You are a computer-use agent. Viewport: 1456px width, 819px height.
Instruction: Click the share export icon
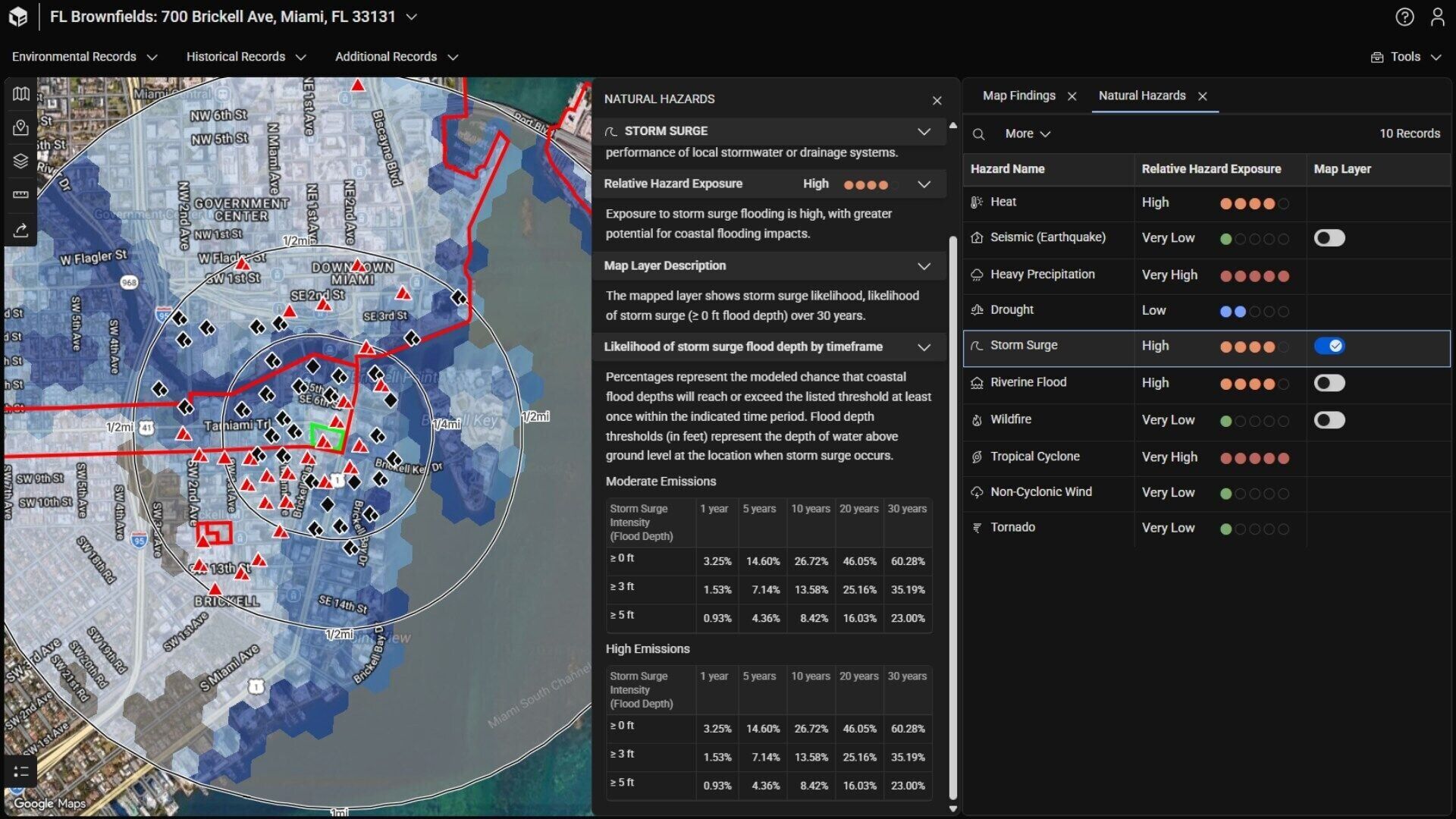tap(20, 230)
